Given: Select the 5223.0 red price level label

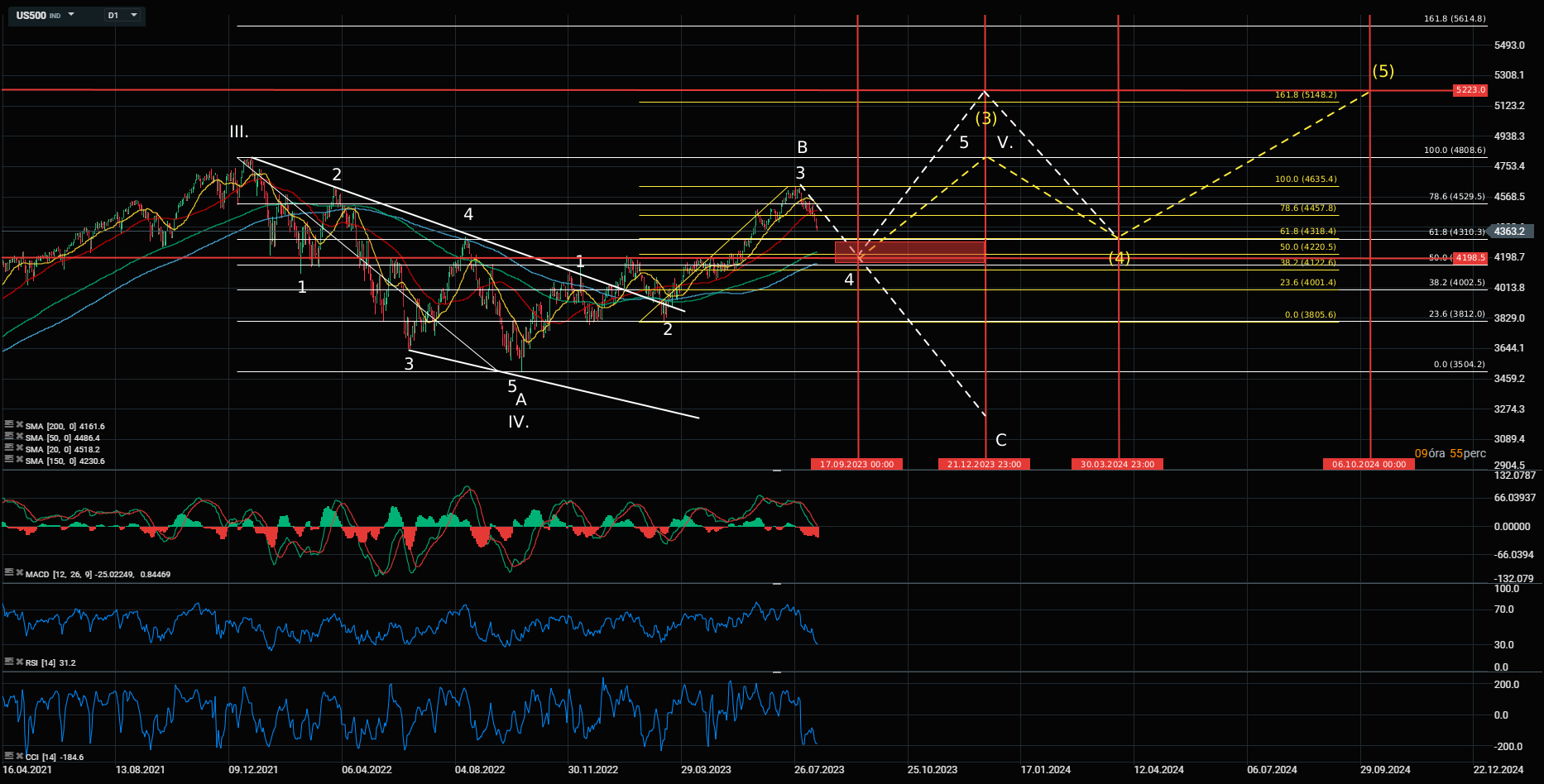Looking at the screenshot, I should [1470, 89].
